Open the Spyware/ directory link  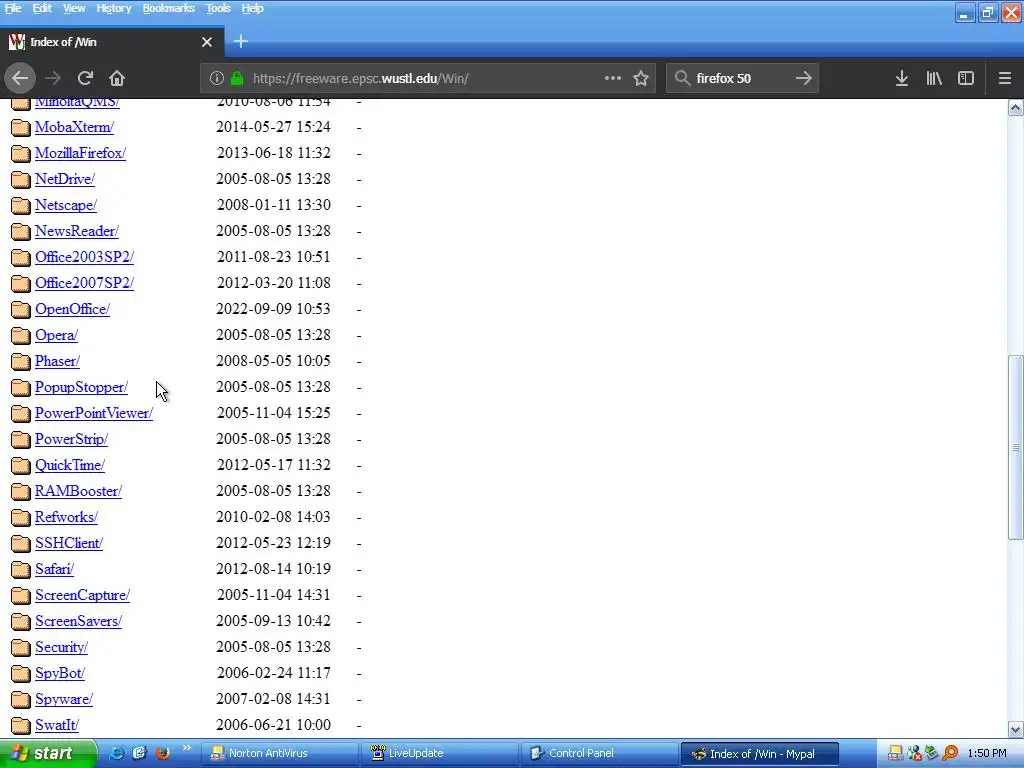click(64, 699)
